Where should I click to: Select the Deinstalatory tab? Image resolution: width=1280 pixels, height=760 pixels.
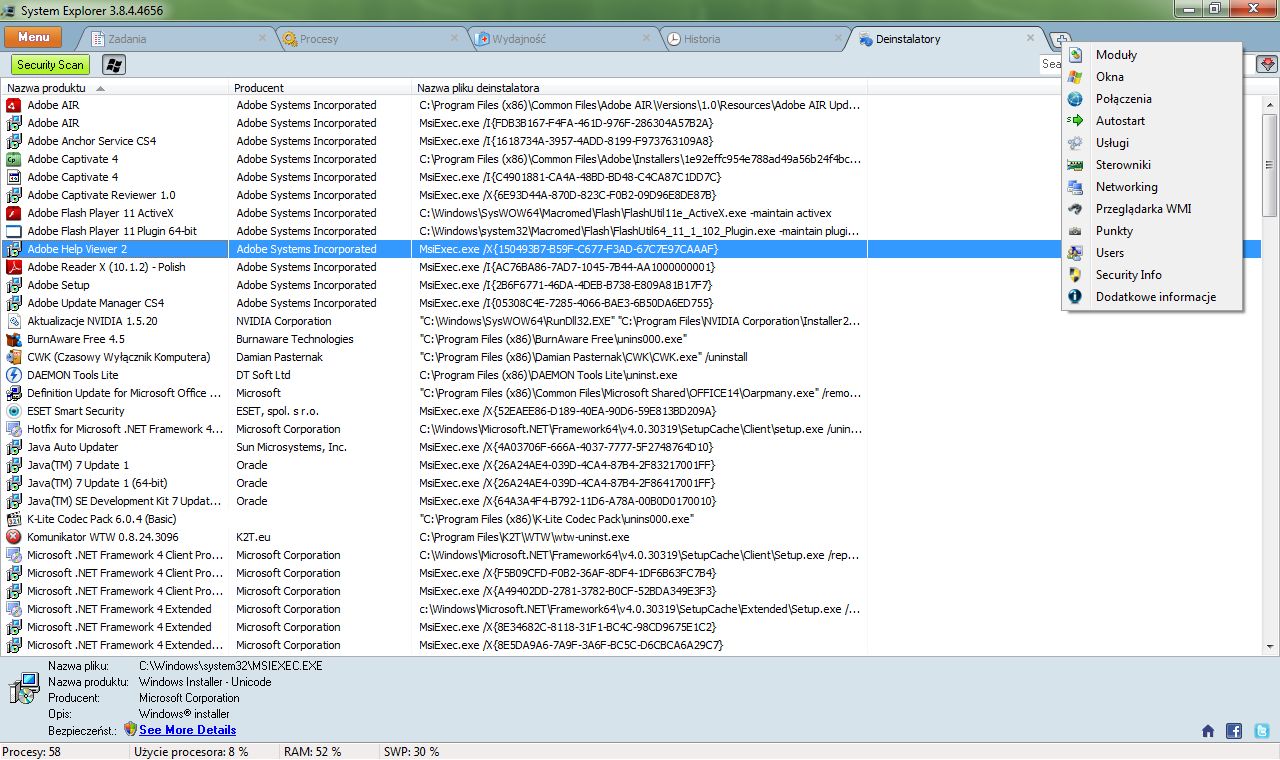pos(945,39)
